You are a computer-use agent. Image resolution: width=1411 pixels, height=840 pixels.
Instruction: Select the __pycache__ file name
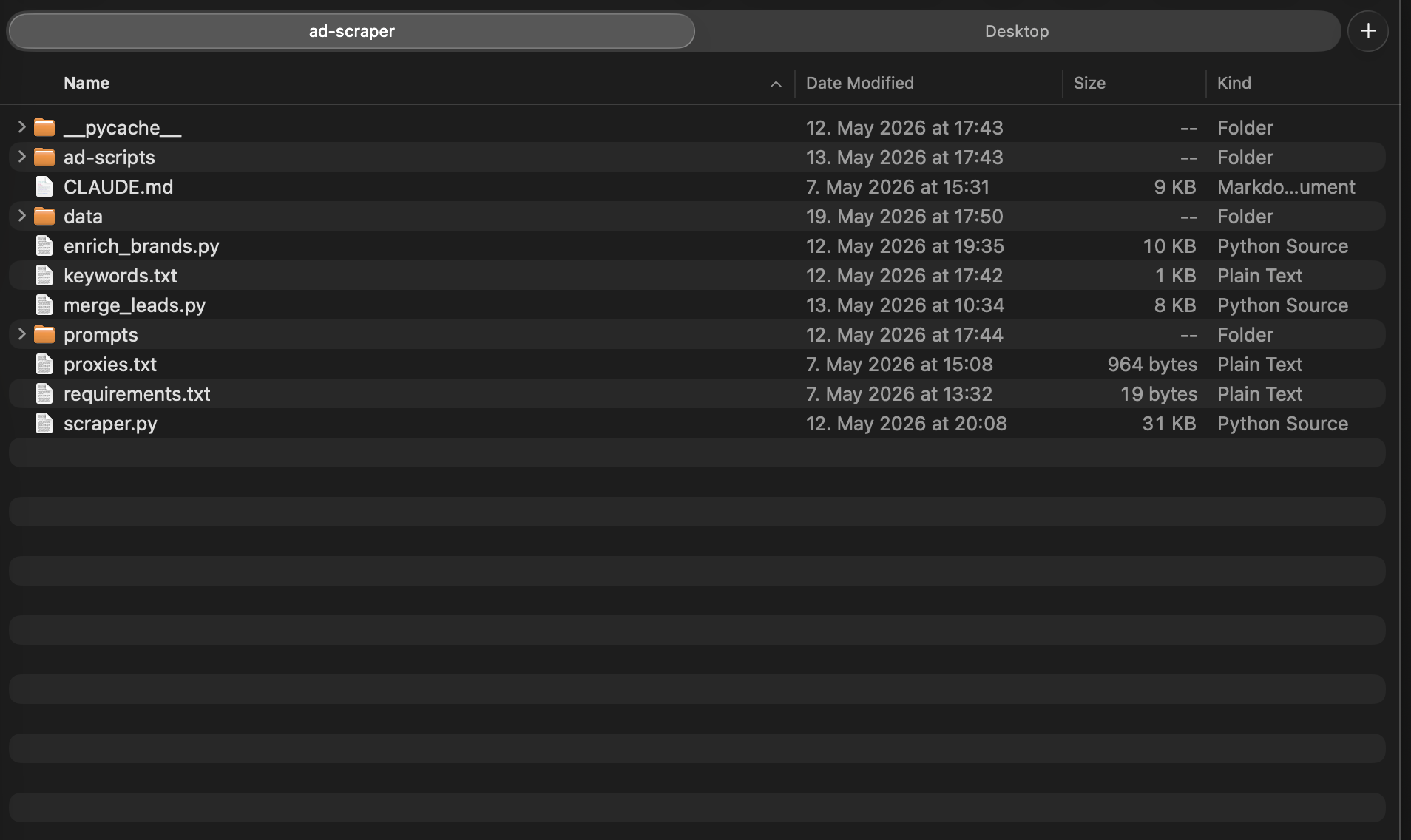coord(122,128)
